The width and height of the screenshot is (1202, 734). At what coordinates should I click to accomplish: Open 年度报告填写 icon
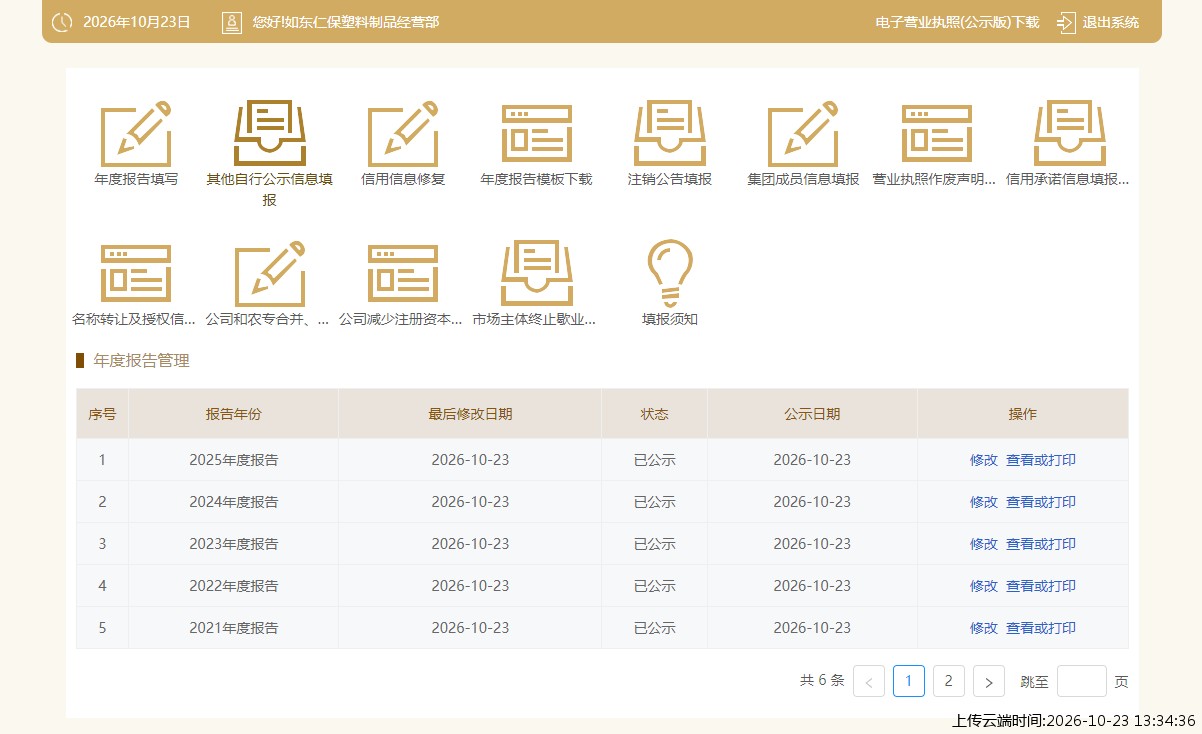(x=136, y=133)
